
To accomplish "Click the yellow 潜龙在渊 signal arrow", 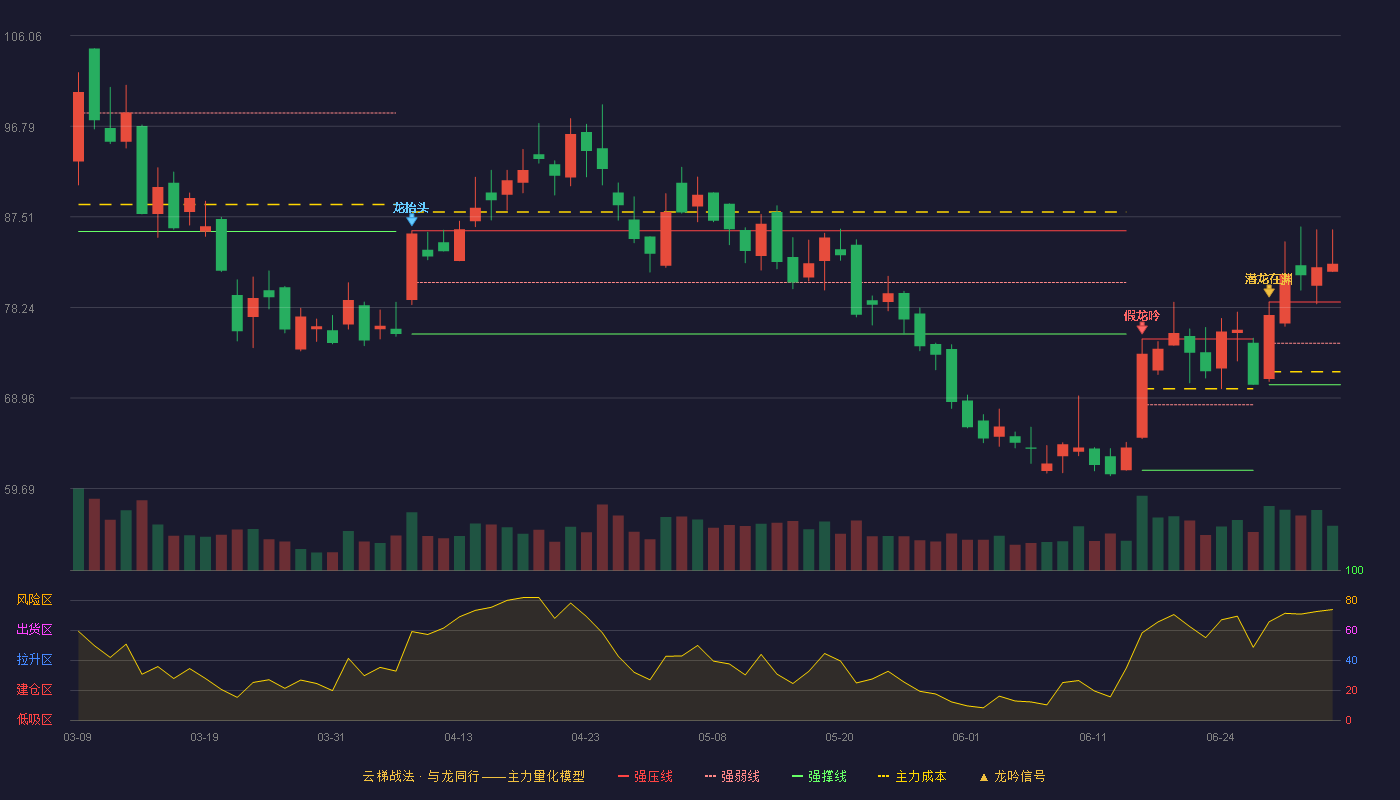I will pos(1269,291).
